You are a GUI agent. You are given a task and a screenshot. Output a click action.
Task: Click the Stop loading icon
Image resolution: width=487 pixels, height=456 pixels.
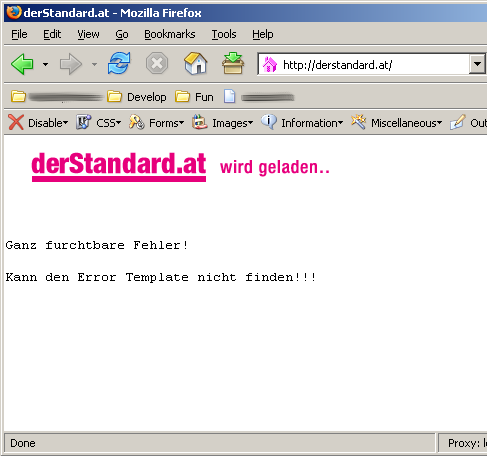[157, 63]
